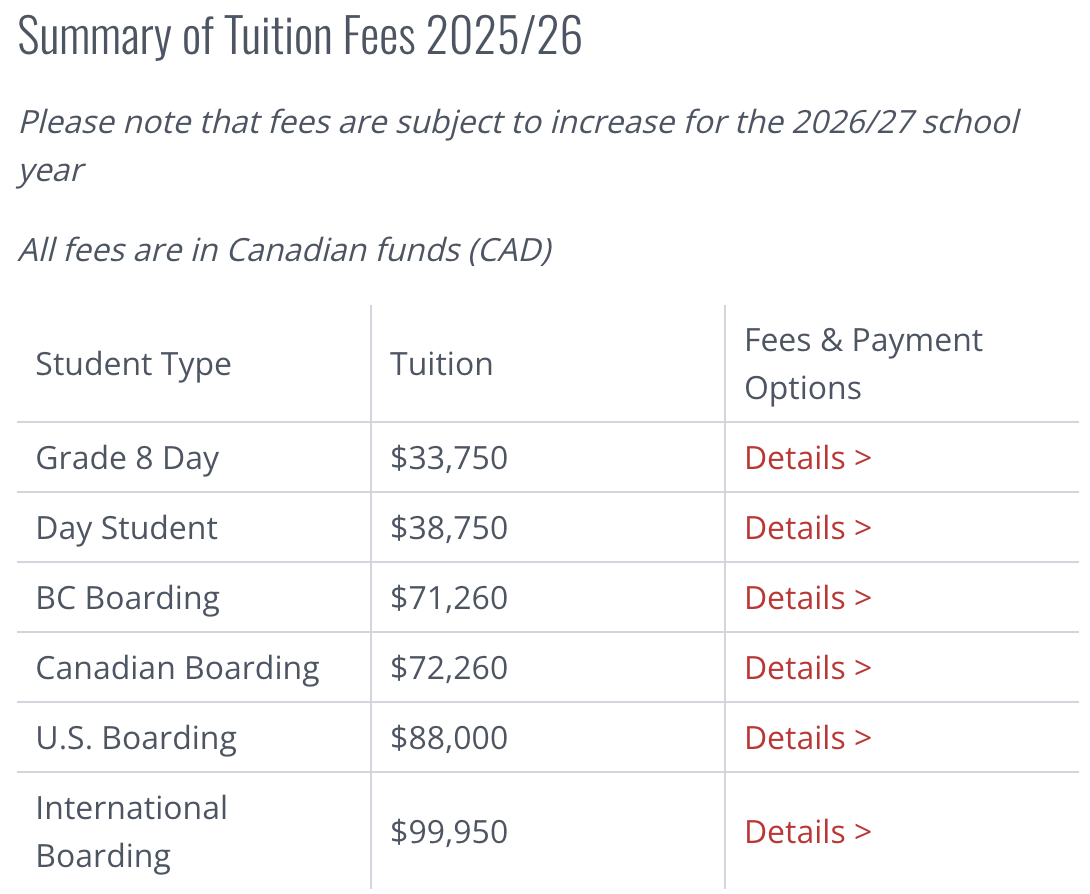
Task: Open Details link for Grade 8 Day
Action: click(808, 457)
